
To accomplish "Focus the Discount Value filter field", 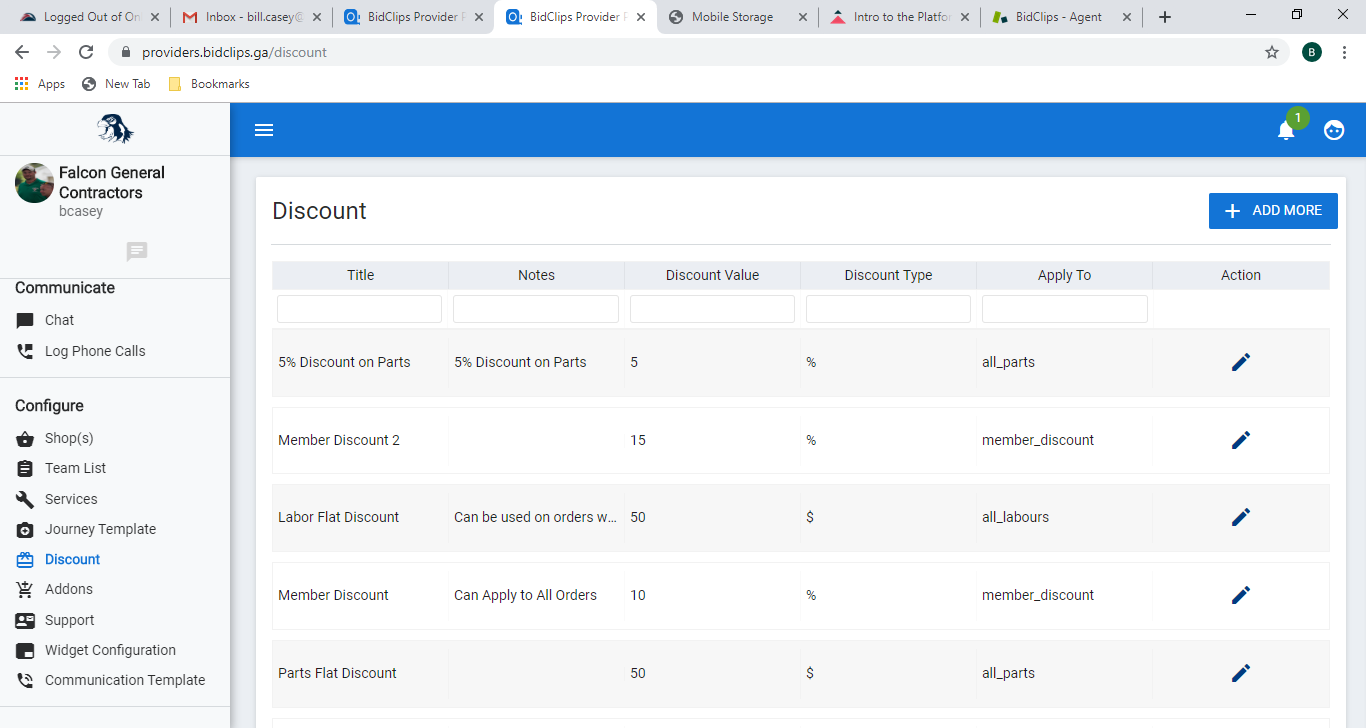I will [x=712, y=309].
